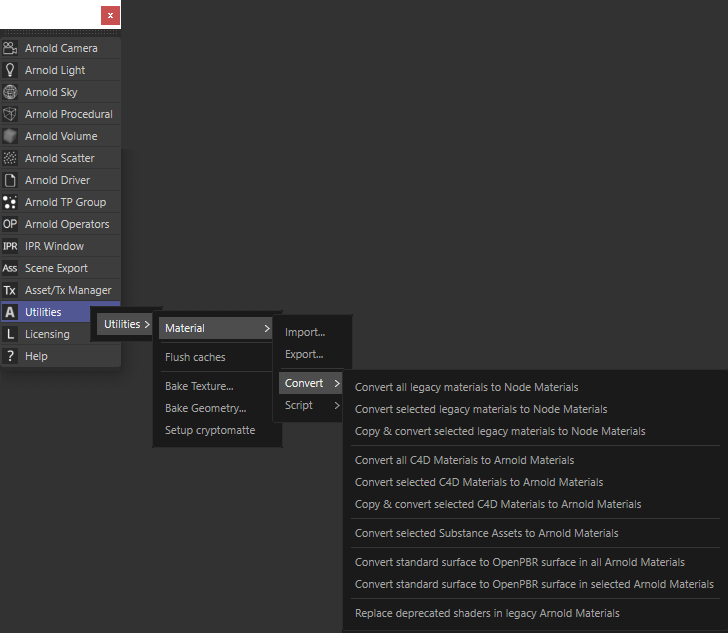Open Asset/Tx Manager entry
The height and width of the screenshot is (633, 728).
(61, 290)
